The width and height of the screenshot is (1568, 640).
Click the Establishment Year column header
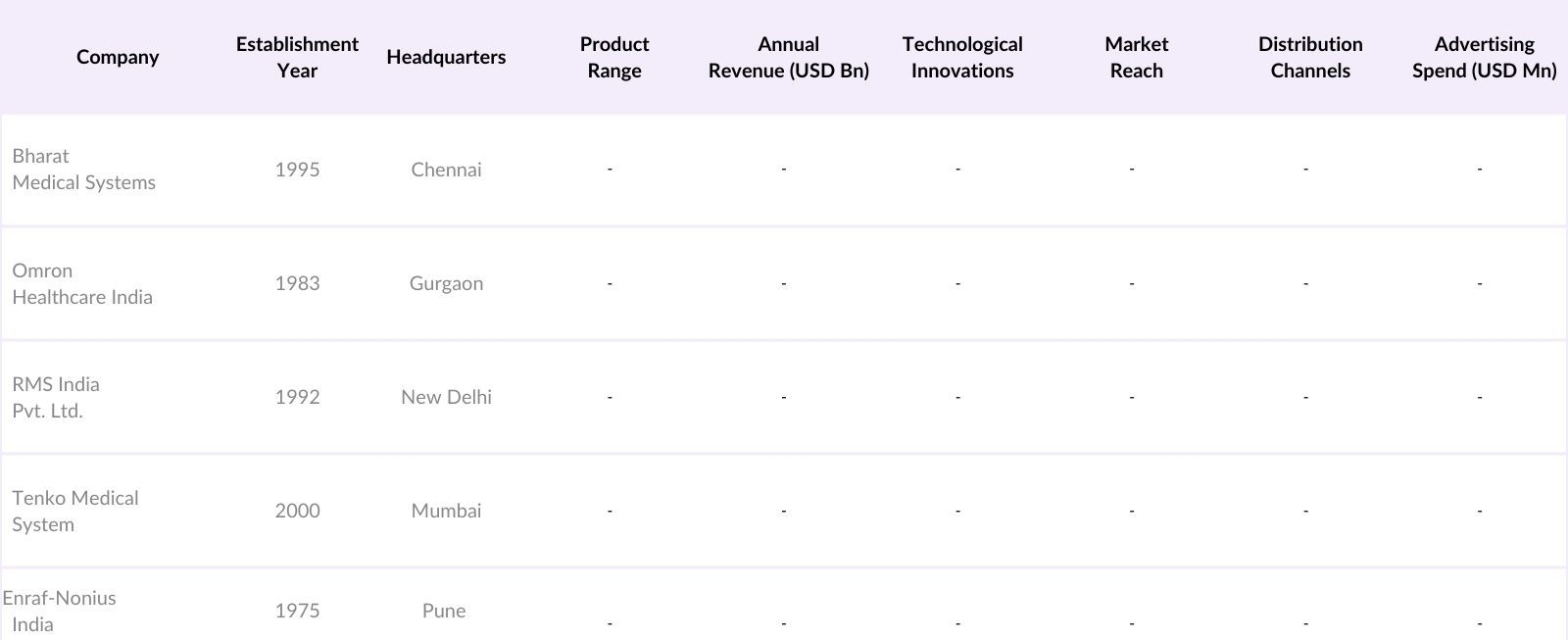coord(297,57)
